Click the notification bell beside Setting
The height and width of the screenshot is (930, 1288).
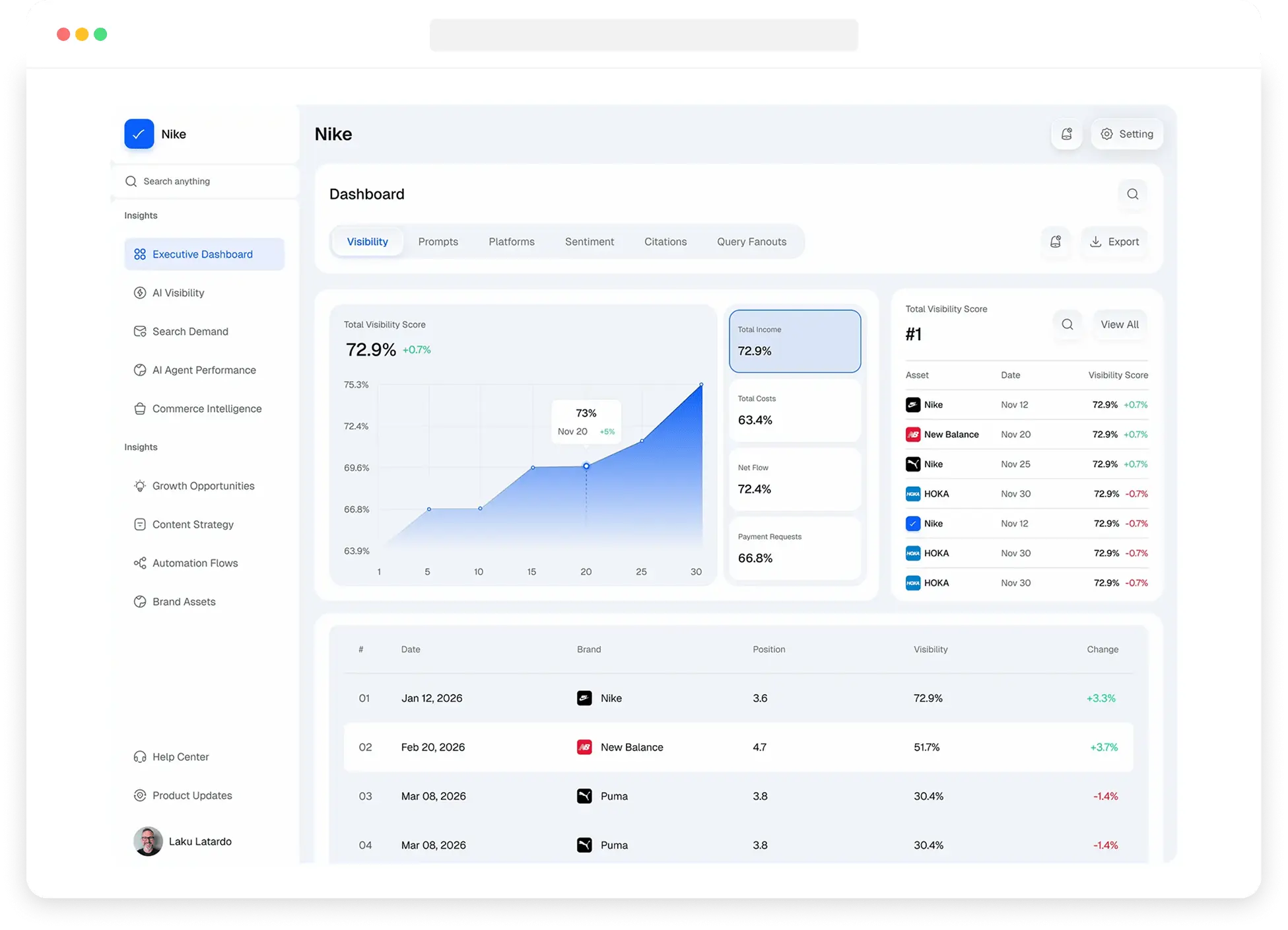(x=1066, y=134)
